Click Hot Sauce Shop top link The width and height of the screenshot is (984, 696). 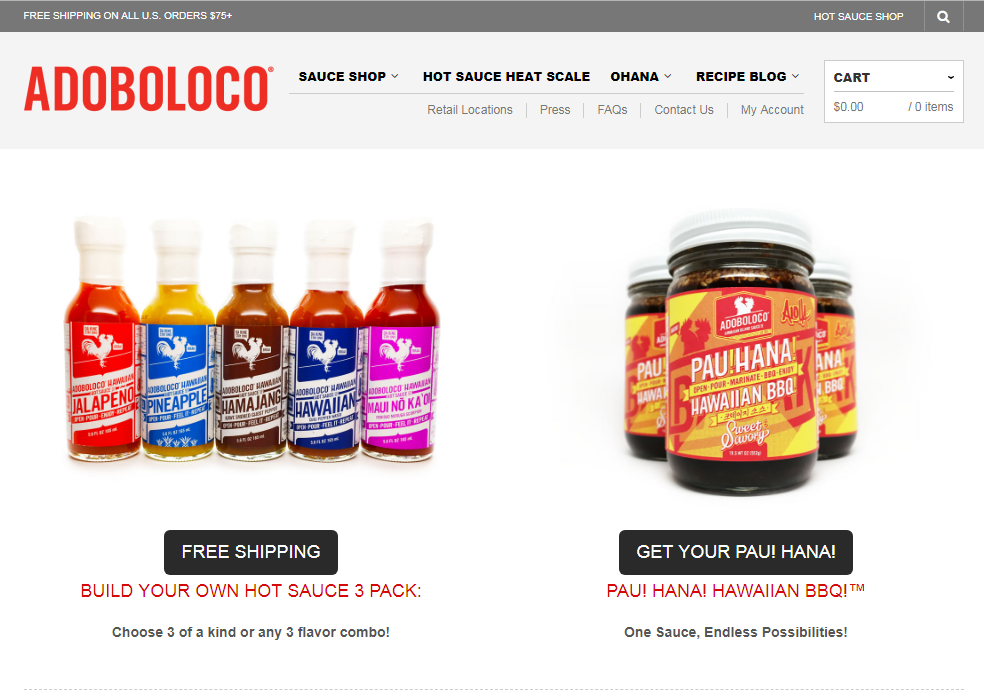(858, 16)
